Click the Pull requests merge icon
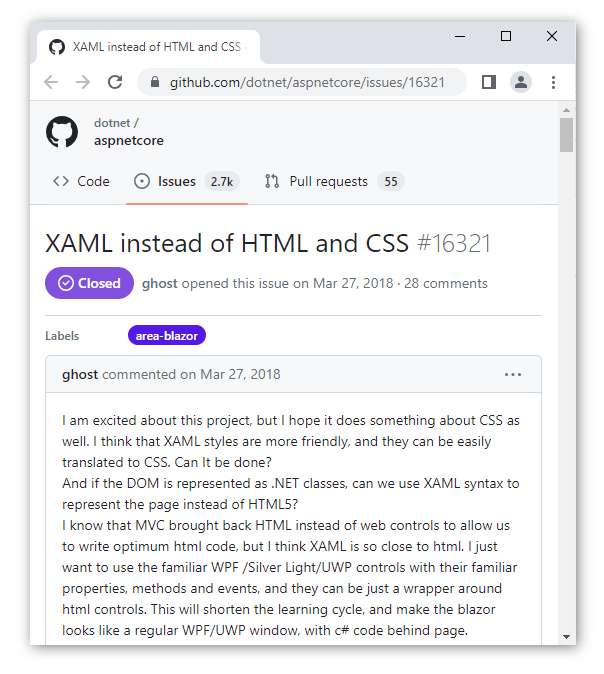 pos(272,181)
